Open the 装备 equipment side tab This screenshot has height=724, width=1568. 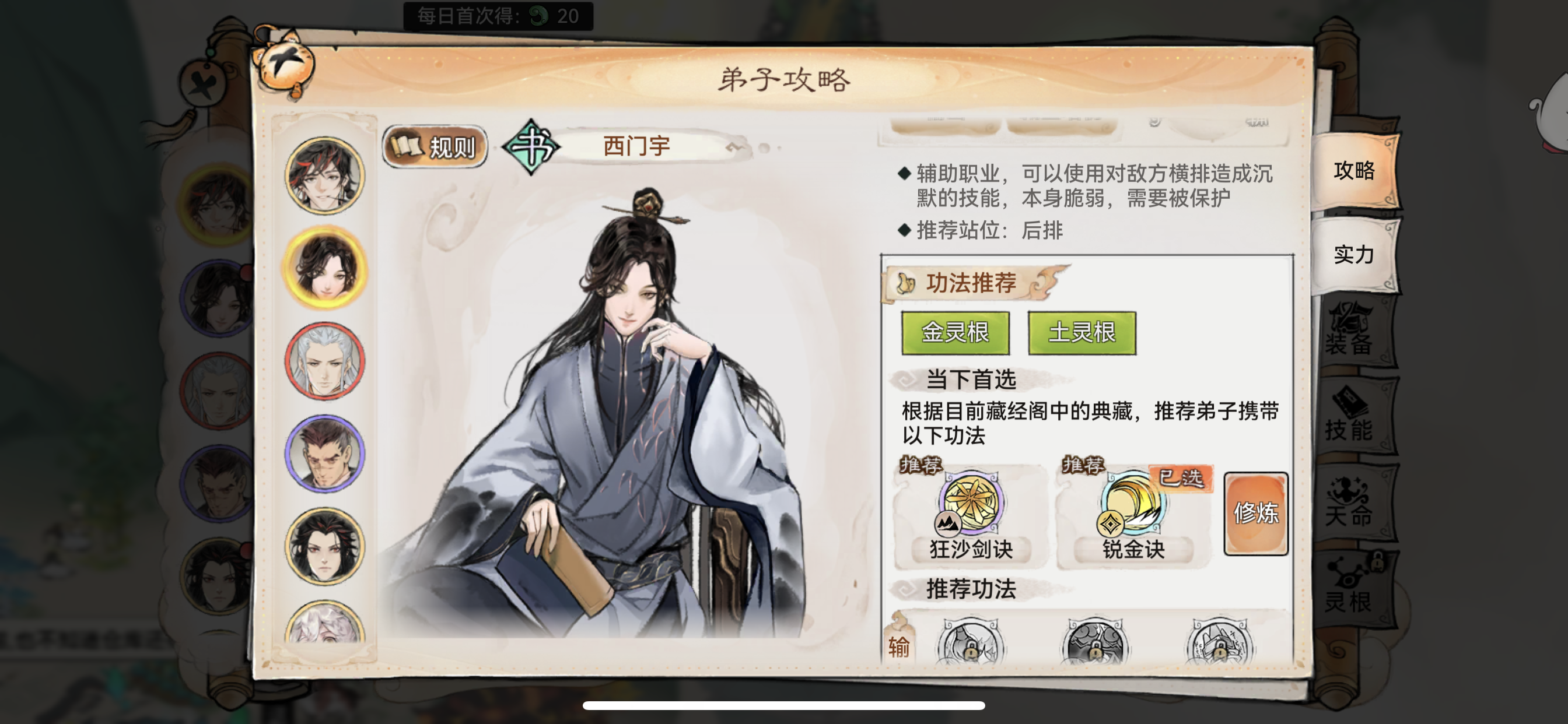coord(1353,331)
